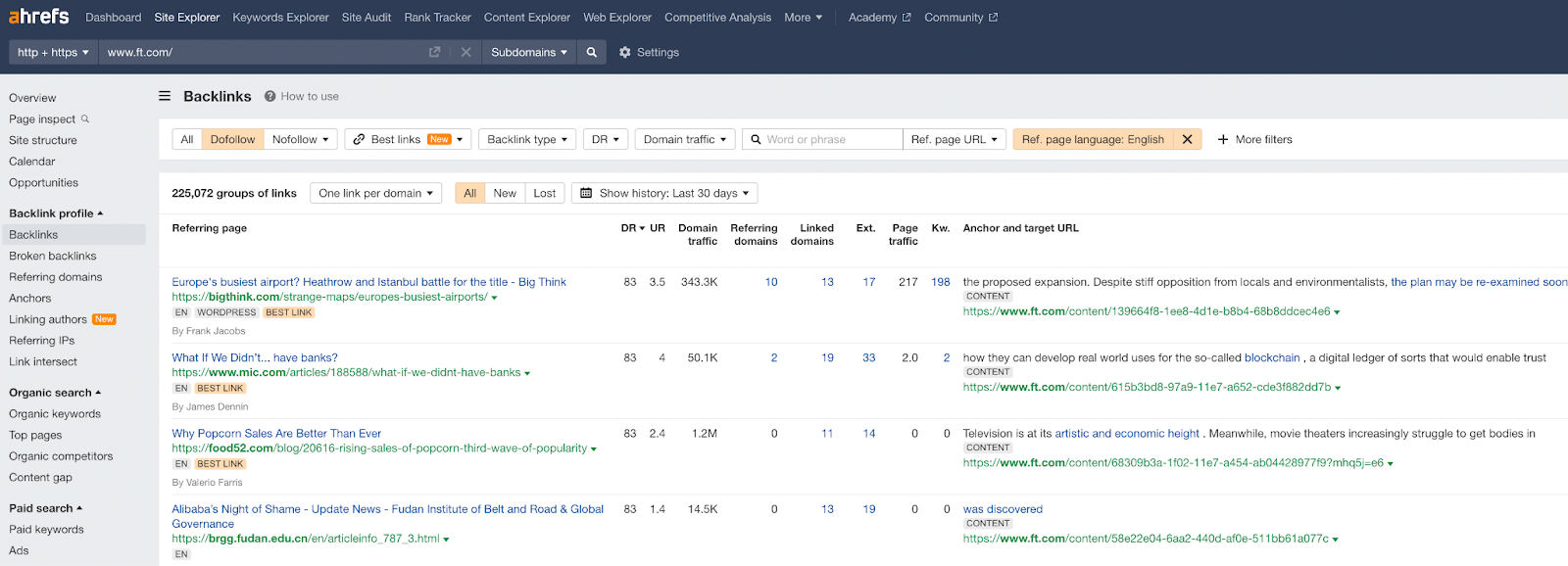Open Why Popcorn Sales Are Better link
This screenshot has width=1568, height=566.
point(276,433)
